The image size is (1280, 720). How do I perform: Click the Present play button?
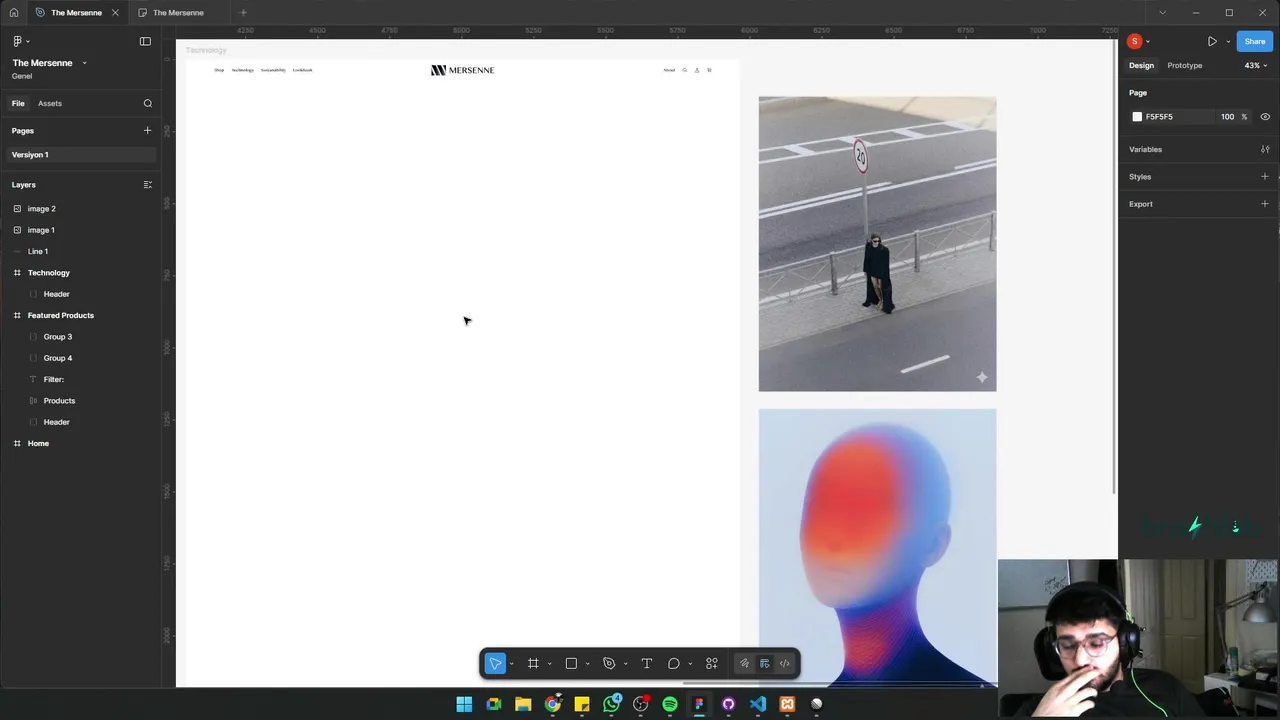[x=1212, y=41]
